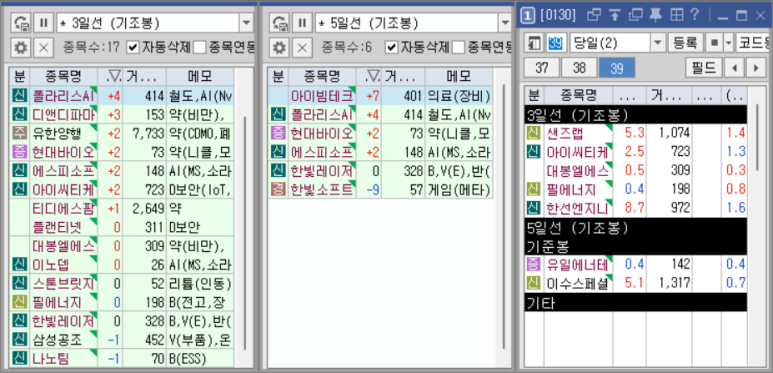Click the black square color button in the 0130 window
Screen dimensions: 773x373
(714, 43)
